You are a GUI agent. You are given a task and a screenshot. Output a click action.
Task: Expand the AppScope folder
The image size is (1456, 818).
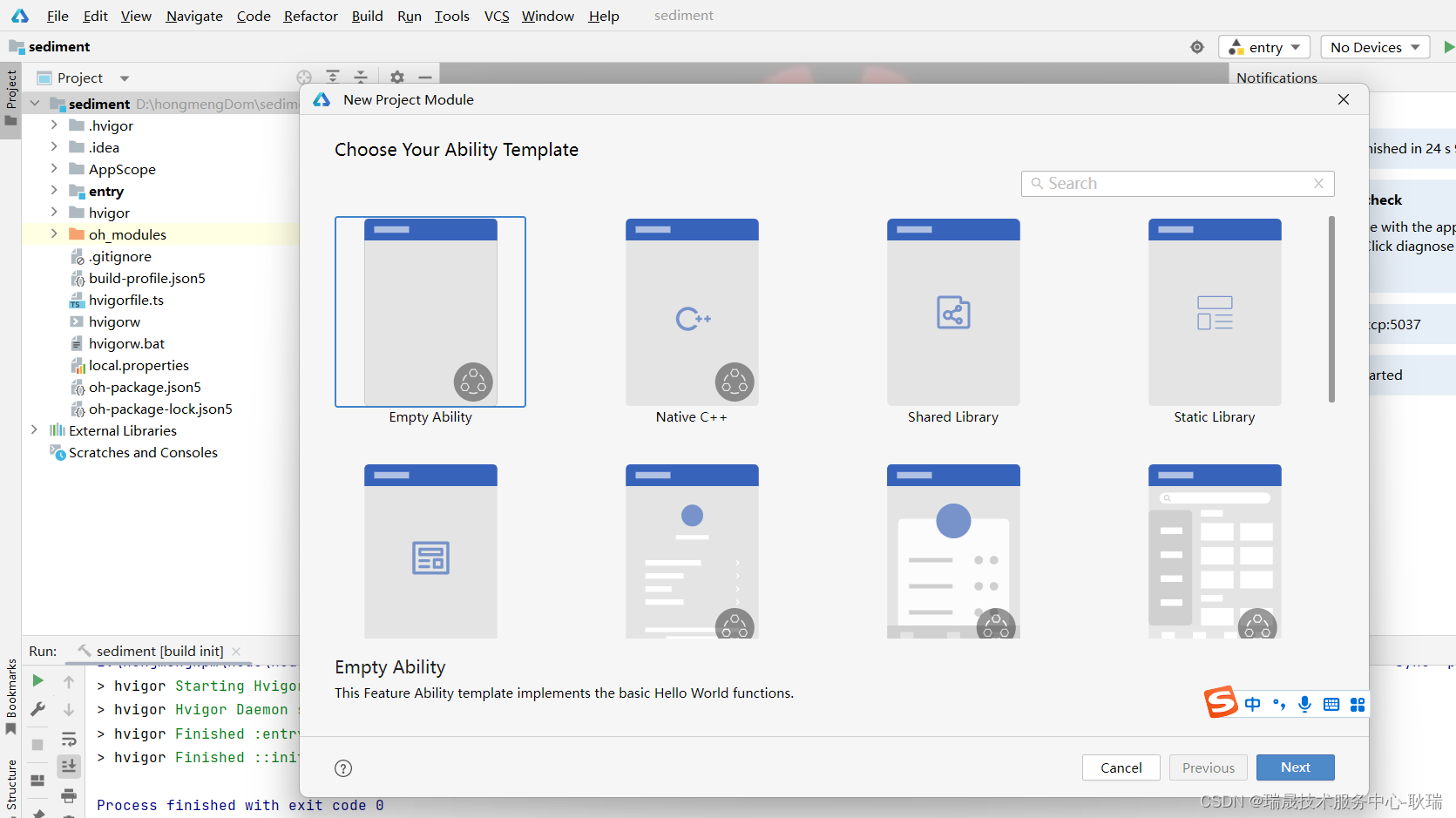pos(54,169)
